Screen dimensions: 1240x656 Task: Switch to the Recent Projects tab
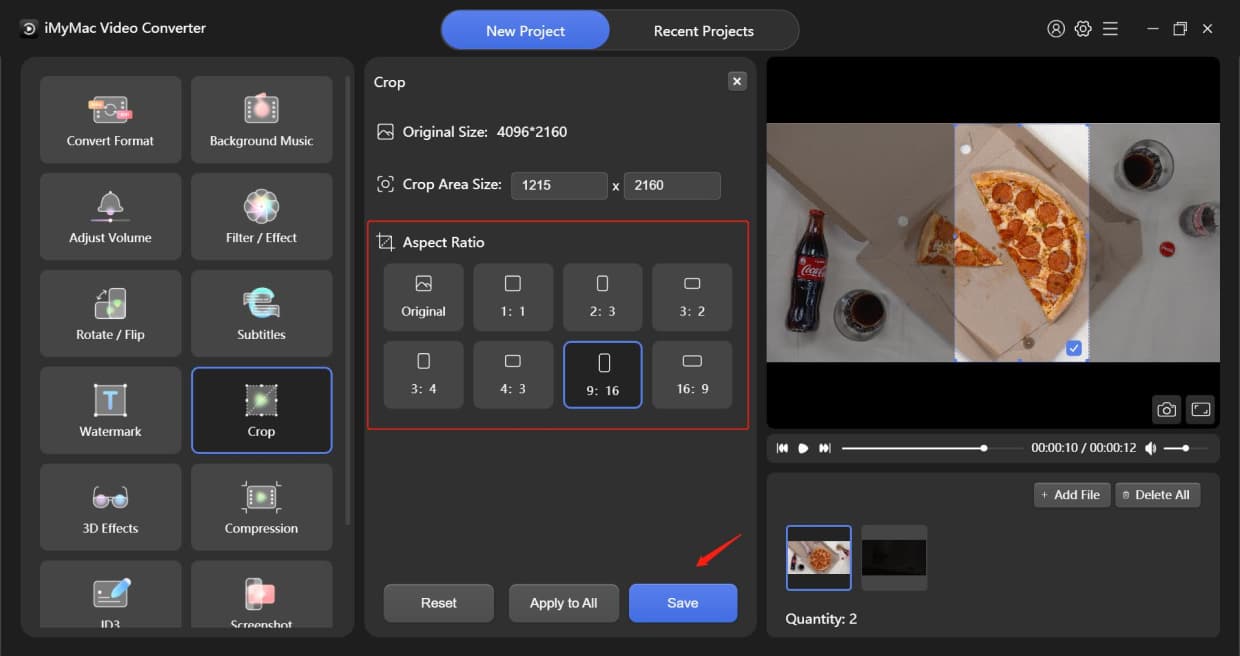pos(704,30)
